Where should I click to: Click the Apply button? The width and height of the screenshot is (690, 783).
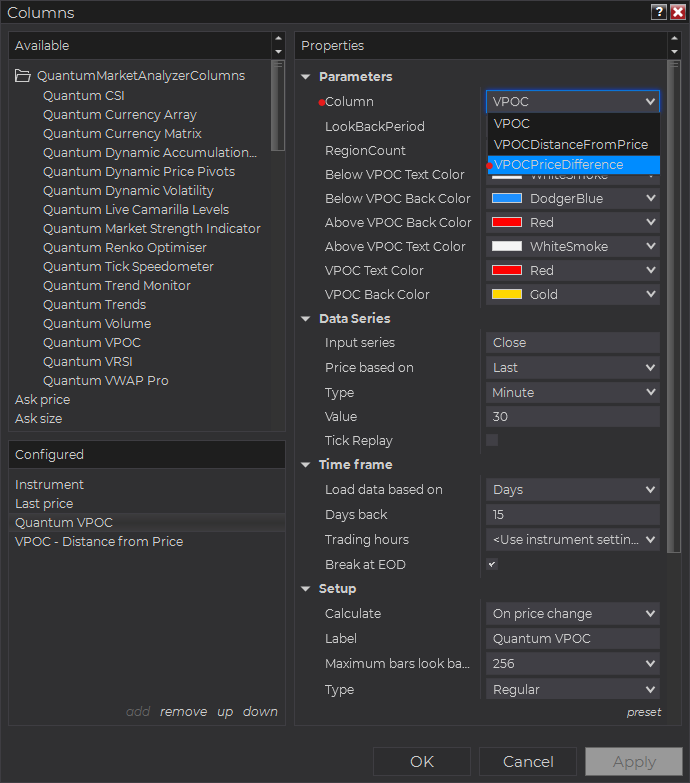point(634,762)
